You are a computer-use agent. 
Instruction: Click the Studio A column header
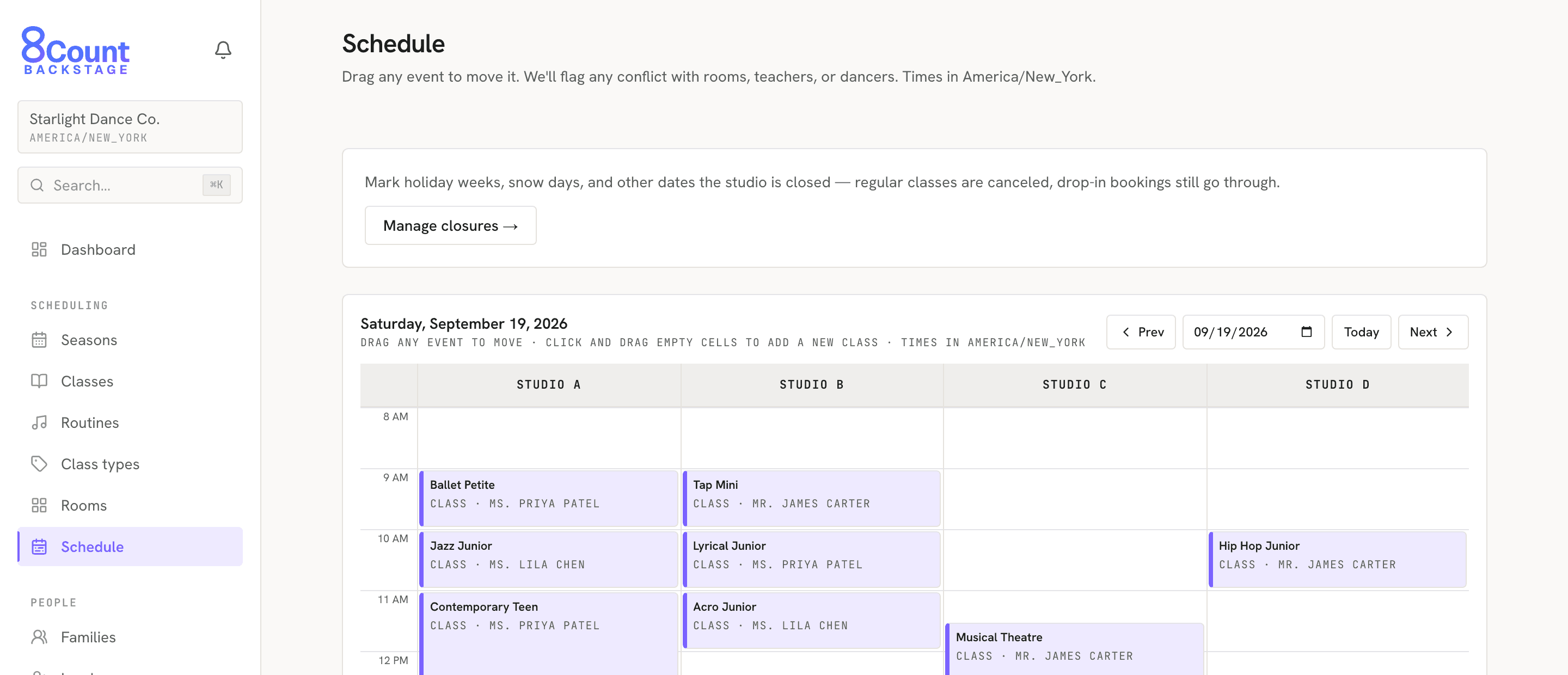[x=548, y=385]
